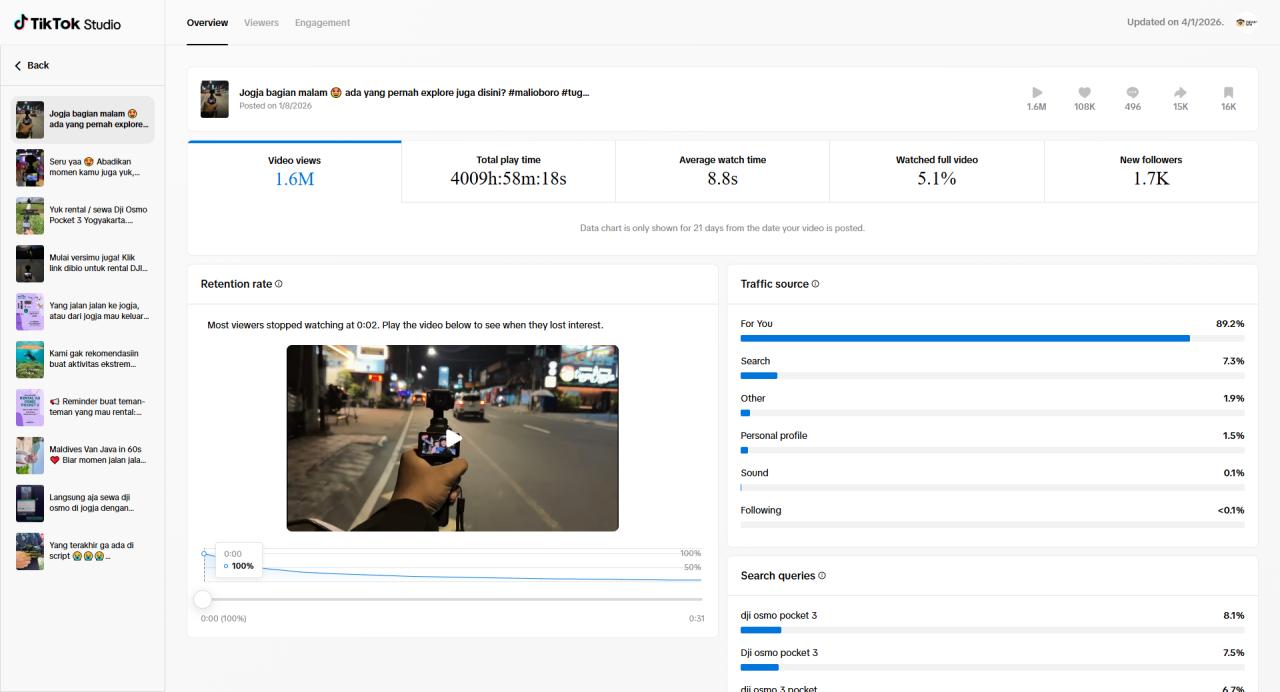Click the 'Updated on 4/1/2026' text
The height and width of the screenshot is (692, 1280).
click(1175, 22)
